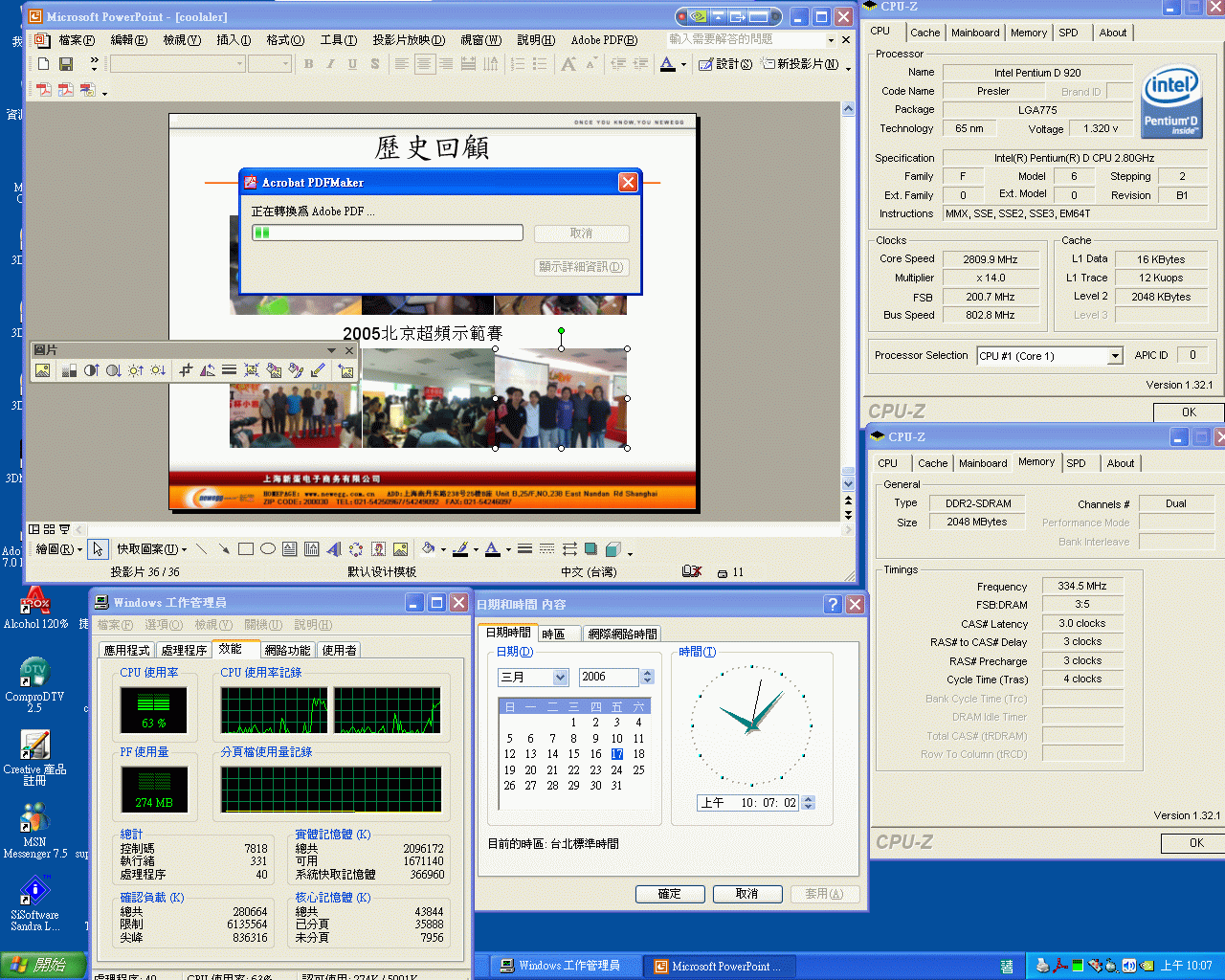This screenshot has width=1225, height=980.
Task: Switch to Mainboard tab in upper CPU-Z window
Action: pyautogui.click(x=975, y=33)
